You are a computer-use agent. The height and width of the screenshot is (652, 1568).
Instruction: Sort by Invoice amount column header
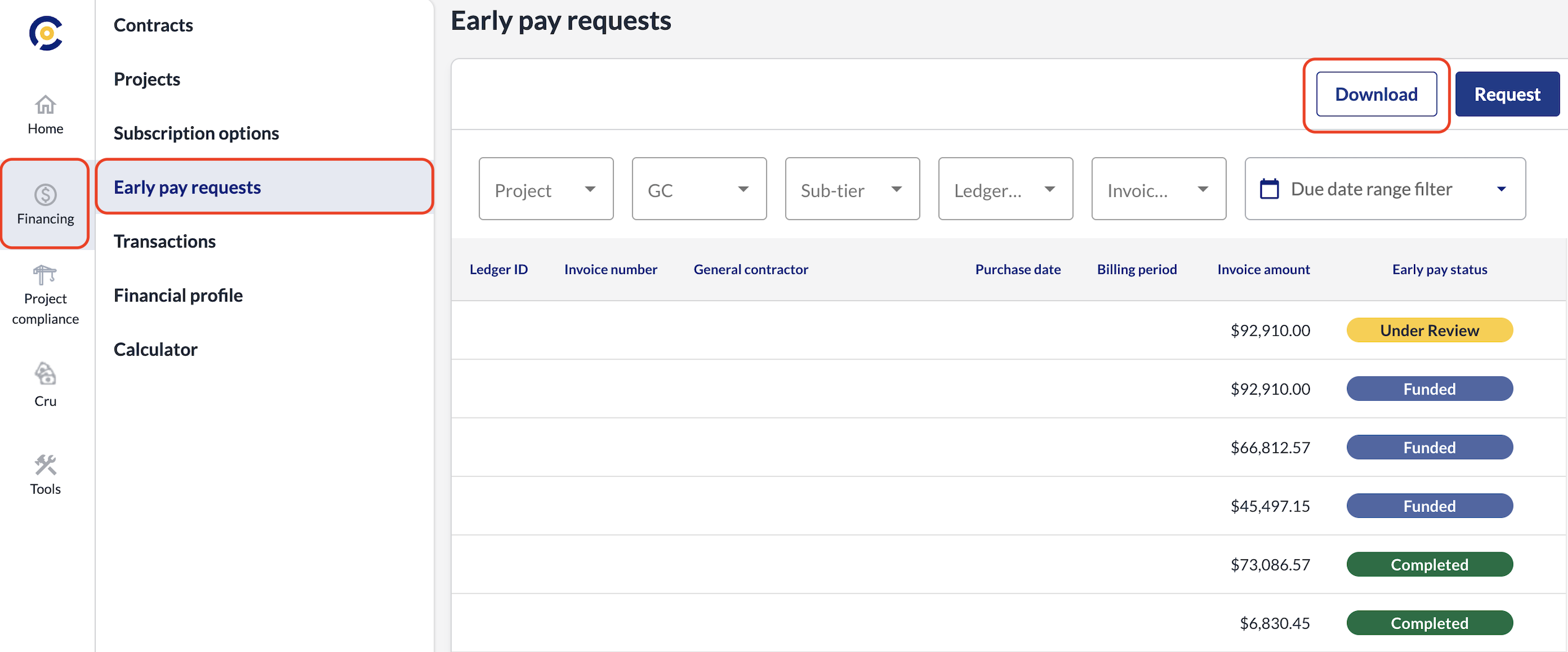(x=1263, y=270)
